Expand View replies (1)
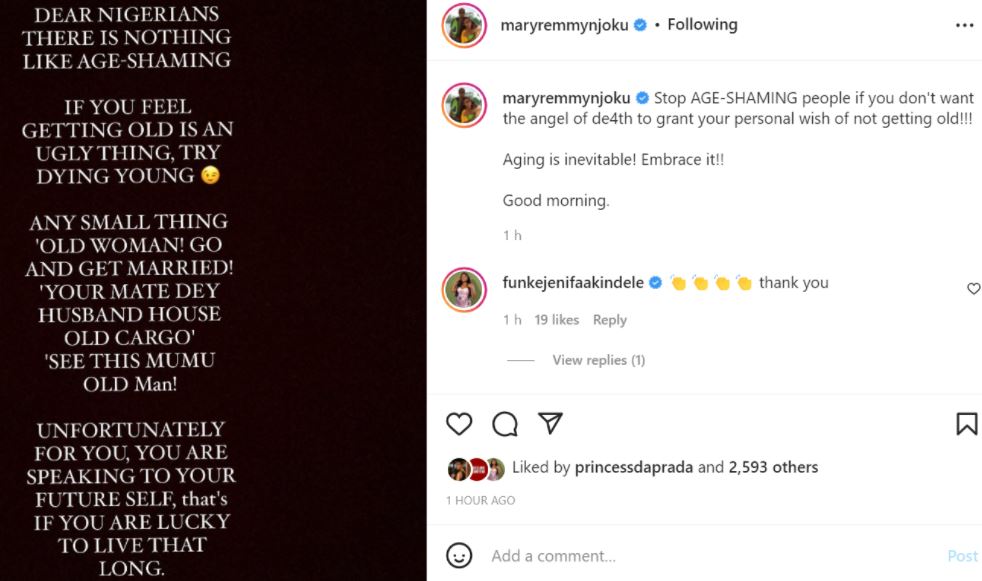Image resolution: width=982 pixels, height=581 pixels. (598, 360)
